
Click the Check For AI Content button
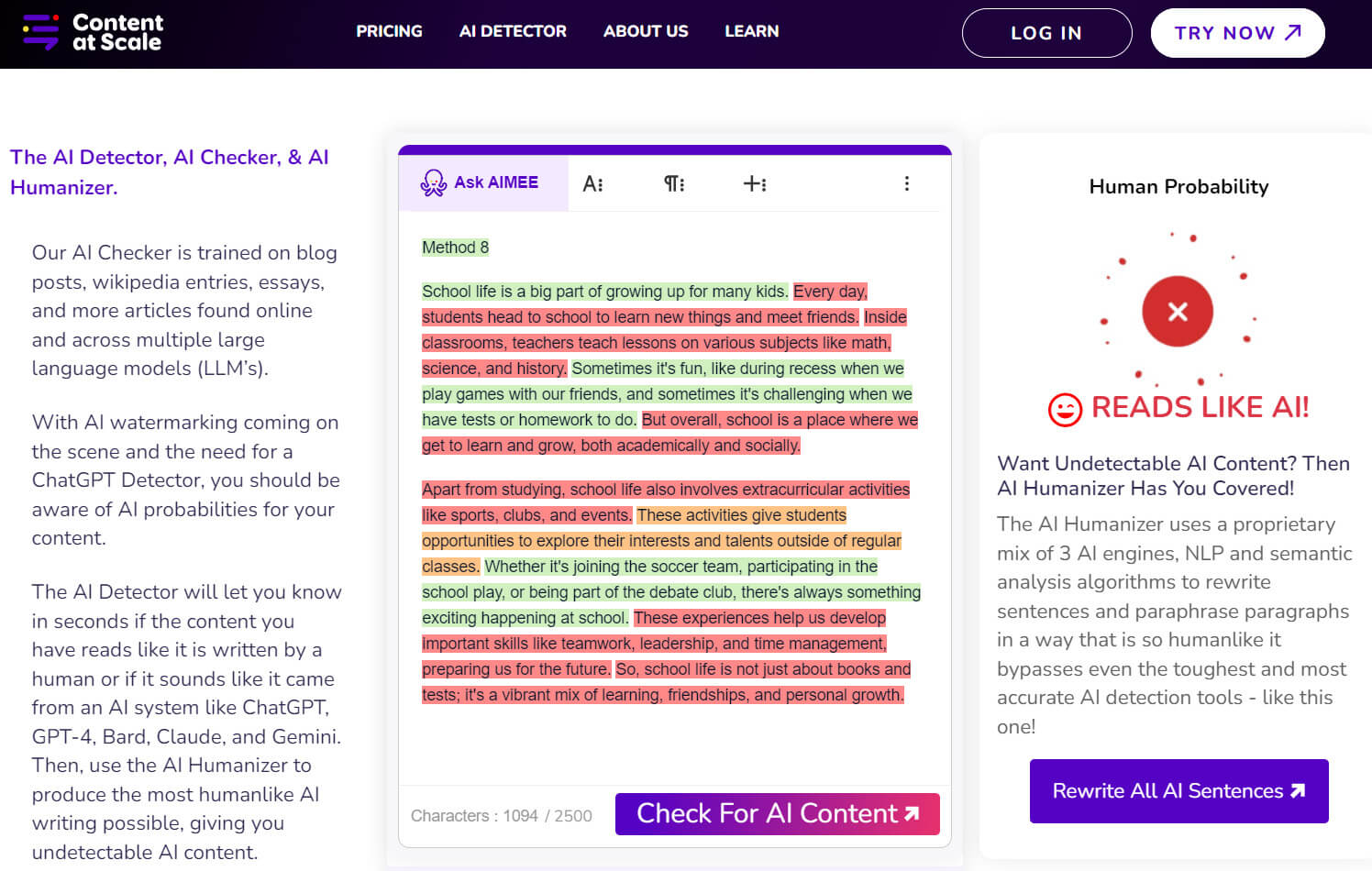click(x=778, y=814)
